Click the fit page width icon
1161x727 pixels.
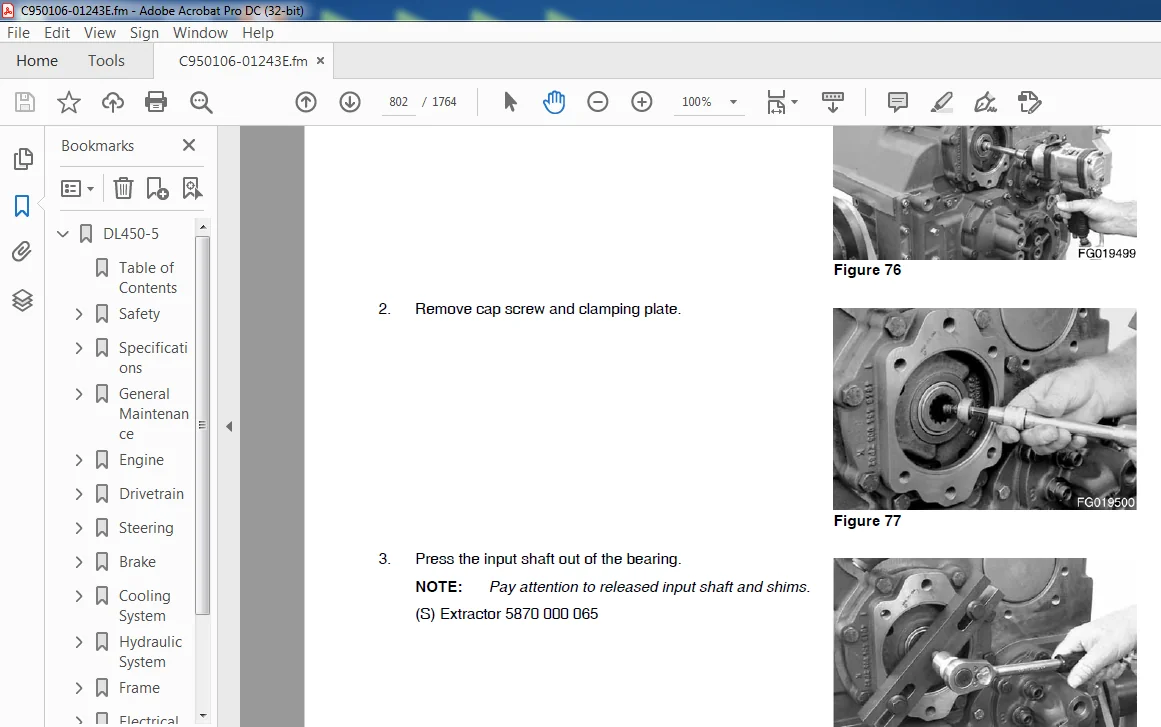pos(776,101)
